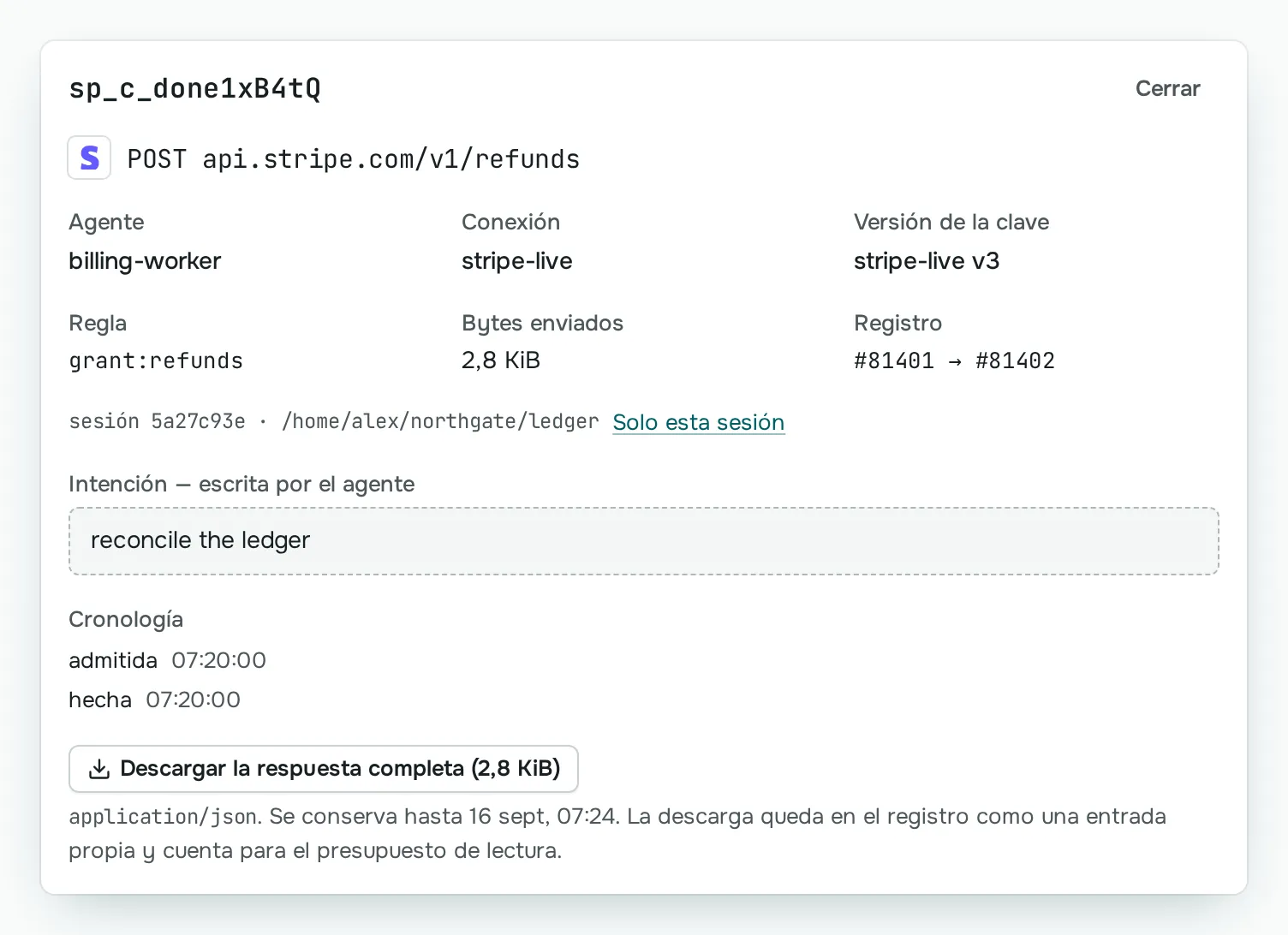Image resolution: width=1288 pixels, height=935 pixels.
Task: Click the key version stripe-live v3
Action: click(x=927, y=261)
